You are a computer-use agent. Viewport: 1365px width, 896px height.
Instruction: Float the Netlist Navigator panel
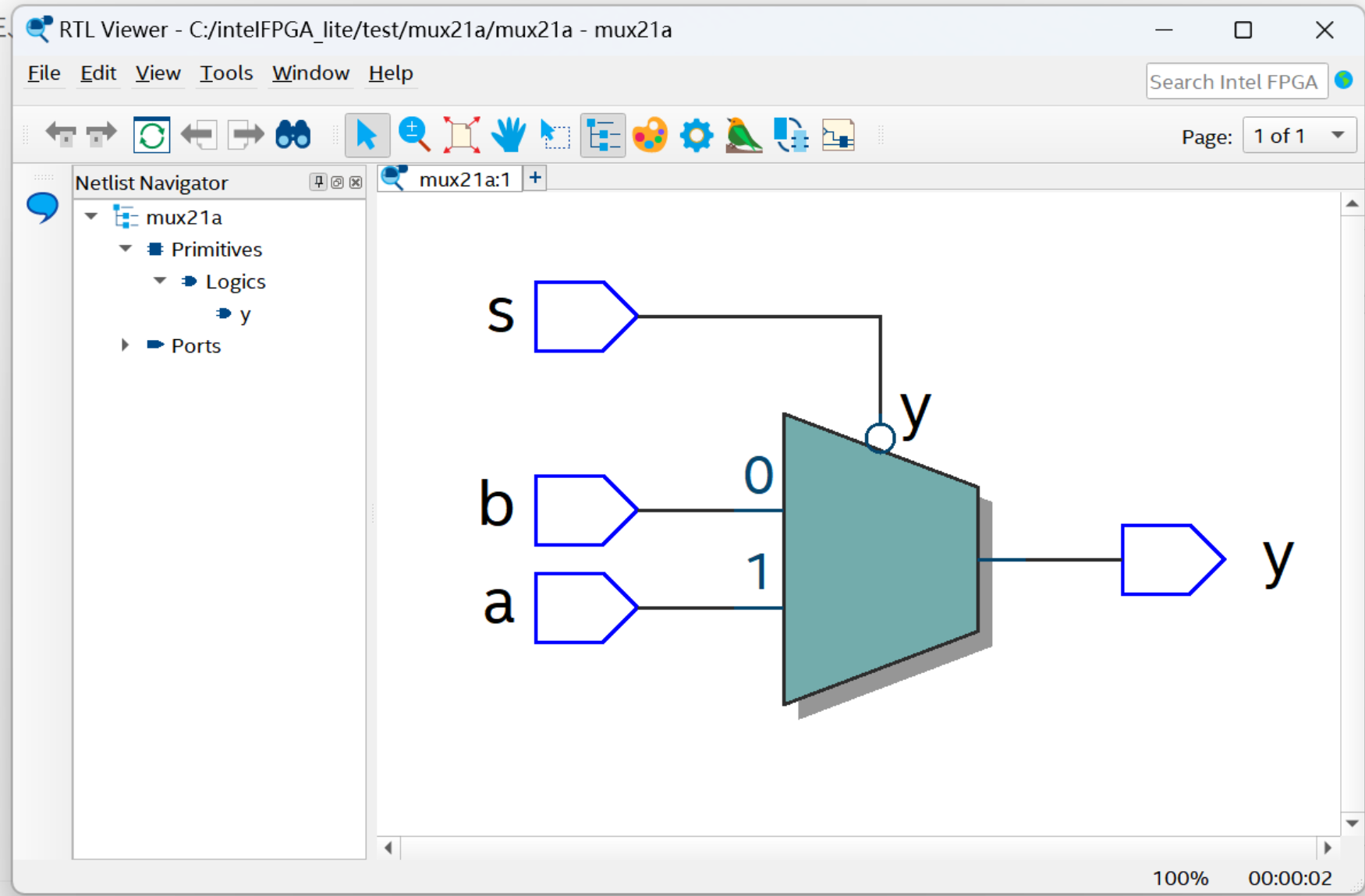coord(337,182)
